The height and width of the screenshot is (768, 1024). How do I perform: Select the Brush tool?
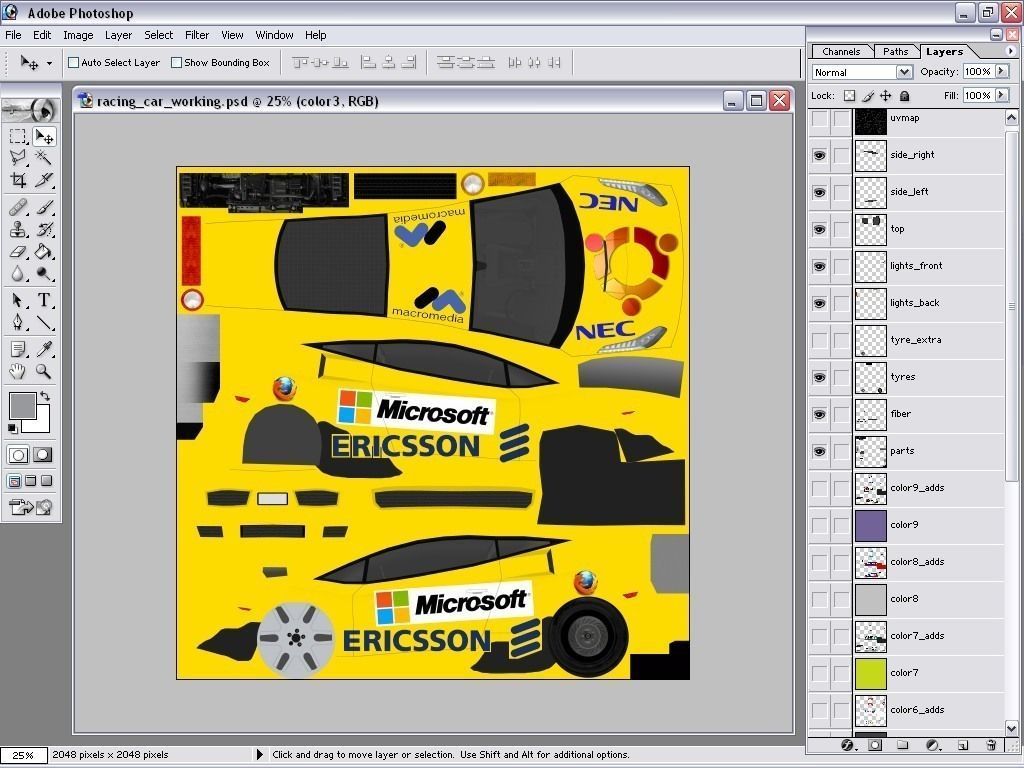tap(44, 208)
